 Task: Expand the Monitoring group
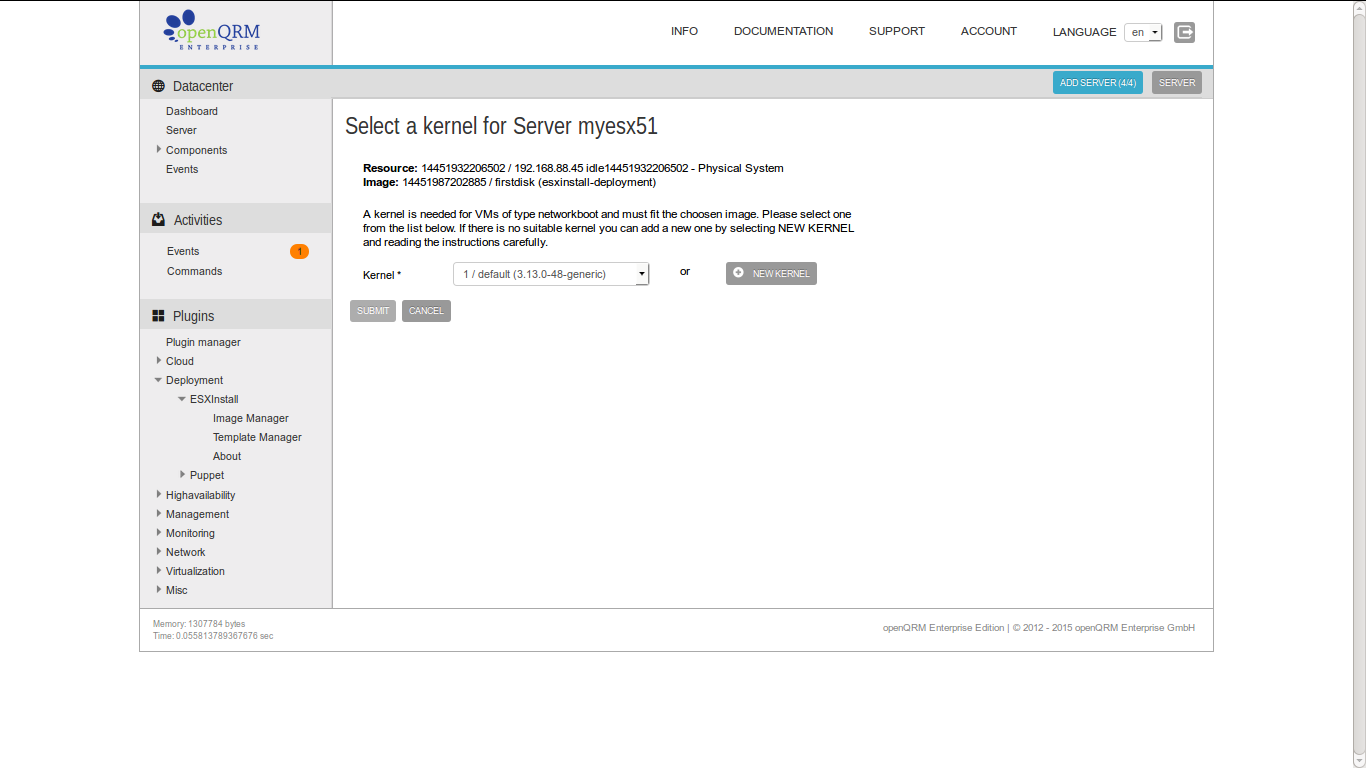pos(158,532)
